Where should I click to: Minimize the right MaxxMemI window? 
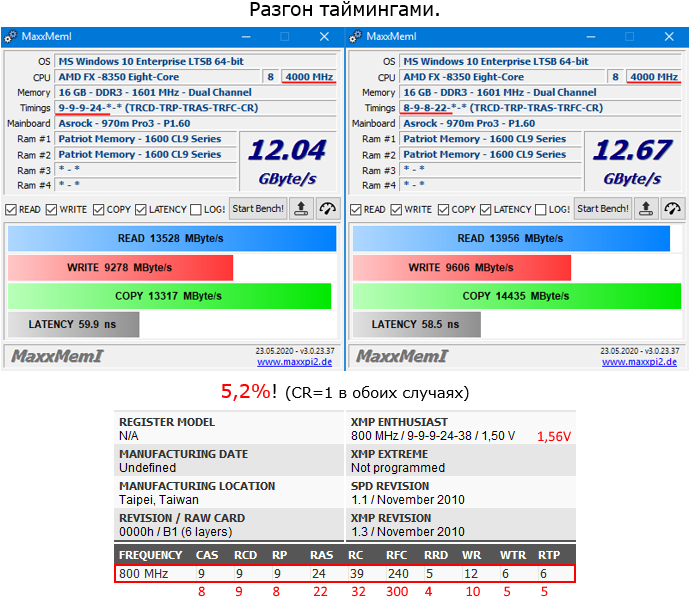(x=591, y=37)
